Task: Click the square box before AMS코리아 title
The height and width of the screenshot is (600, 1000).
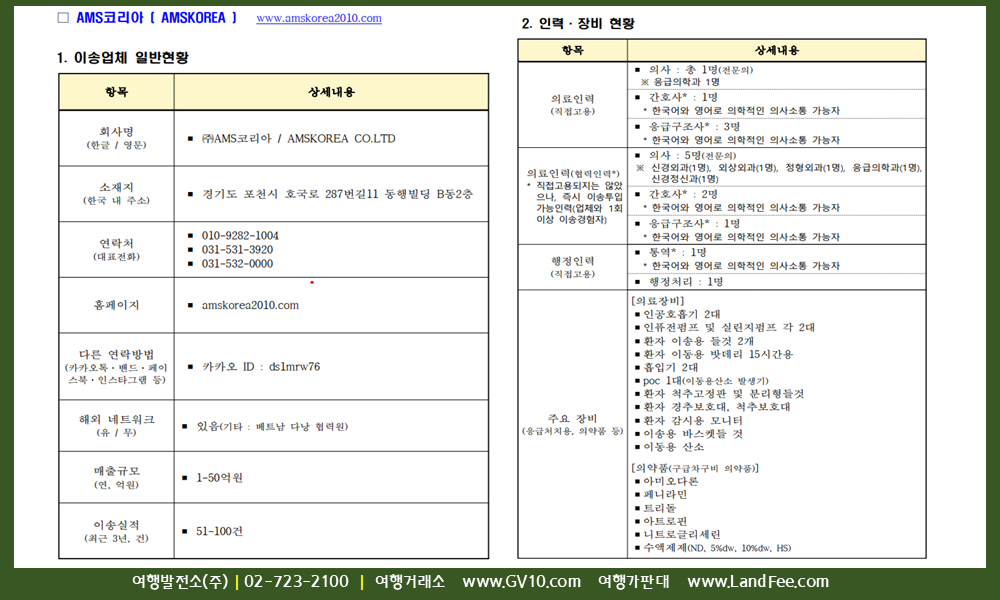Action: click(63, 18)
